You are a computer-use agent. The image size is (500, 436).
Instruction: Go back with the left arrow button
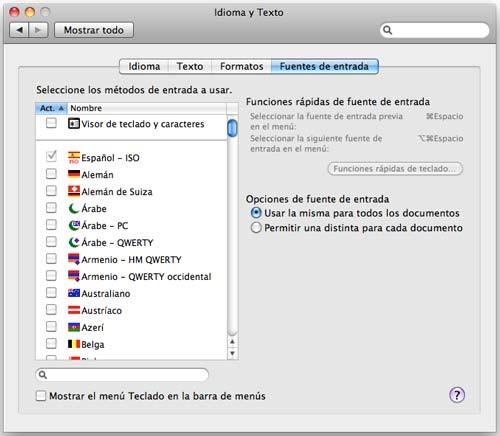[19, 30]
